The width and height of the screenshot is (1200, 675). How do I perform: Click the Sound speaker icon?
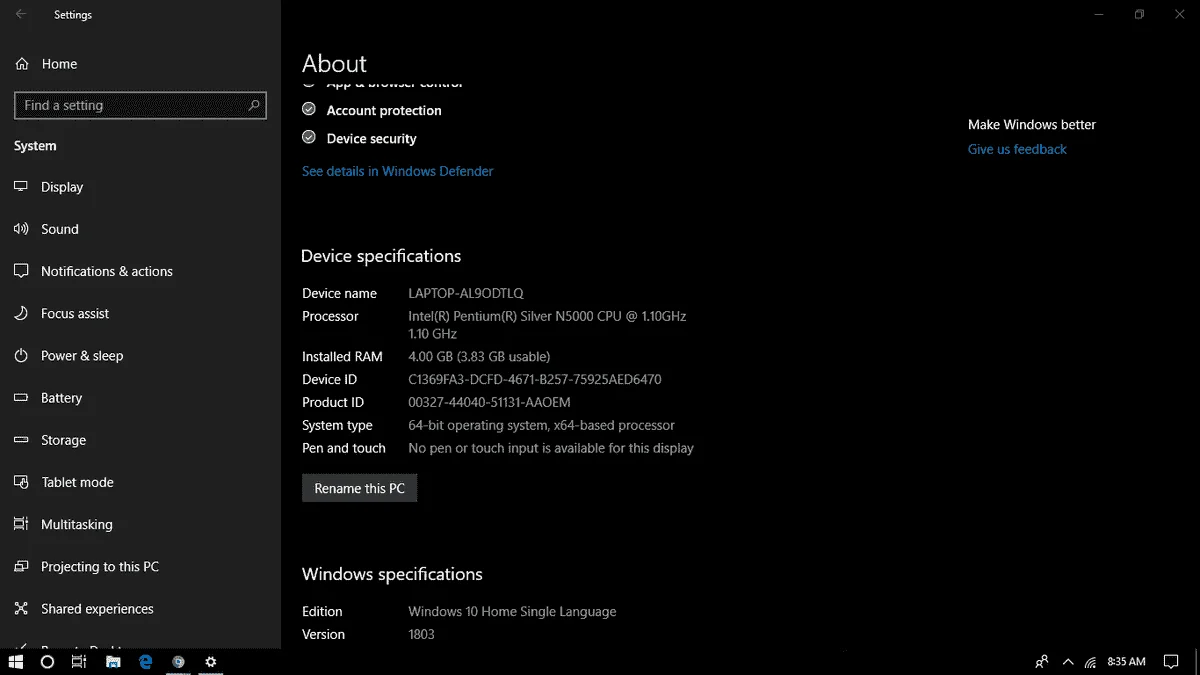(x=21, y=229)
